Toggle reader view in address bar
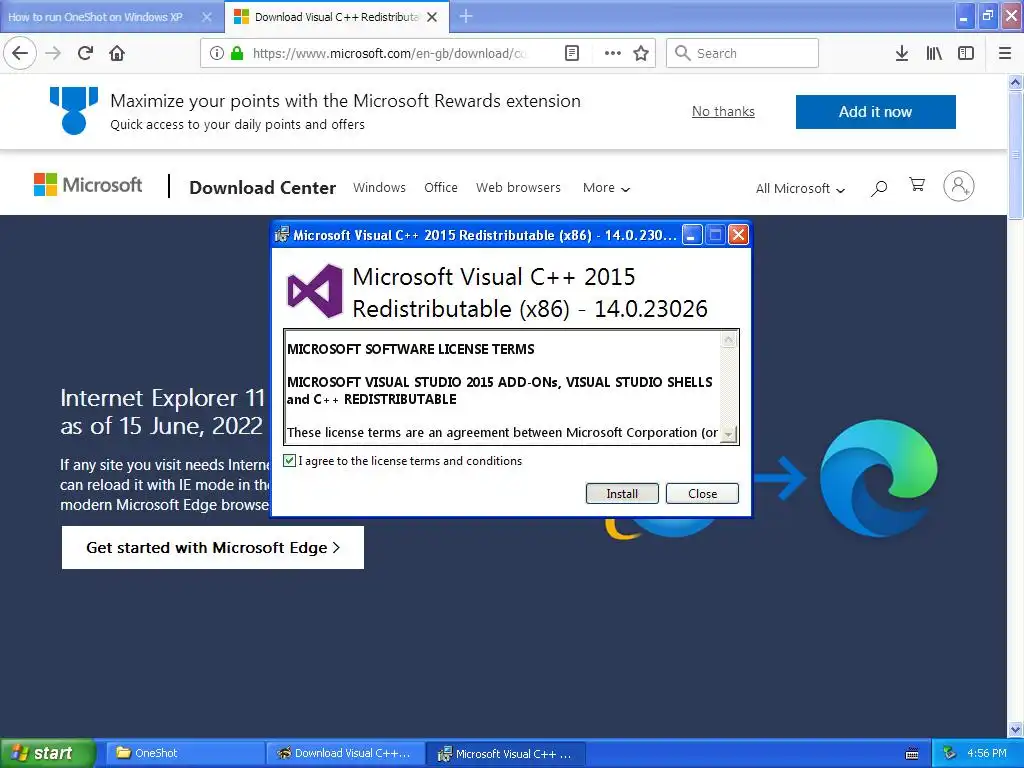The image size is (1024, 768). pyautogui.click(x=571, y=53)
